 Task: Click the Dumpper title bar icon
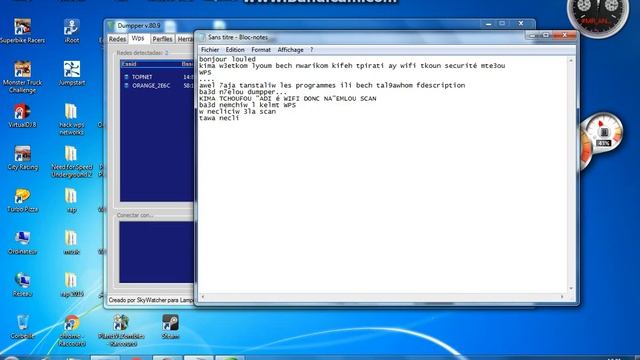click(111, 26)
